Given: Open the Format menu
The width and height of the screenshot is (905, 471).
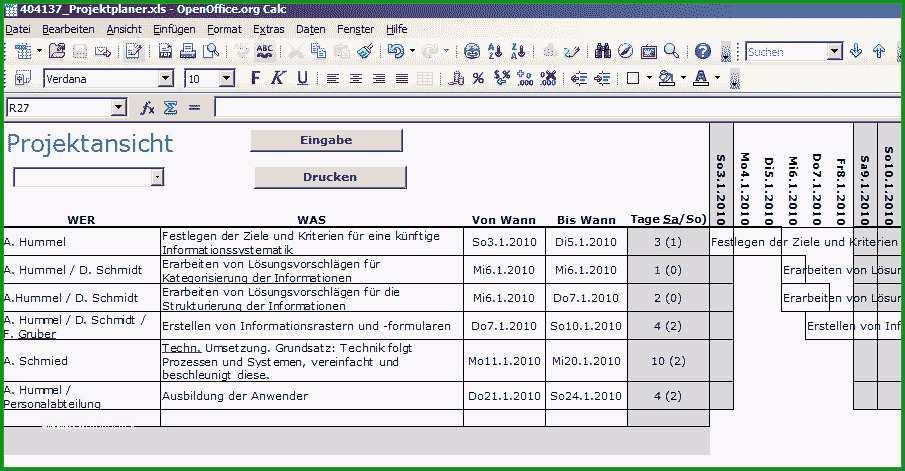Looking at the screenshot, I should click(224, 29).
